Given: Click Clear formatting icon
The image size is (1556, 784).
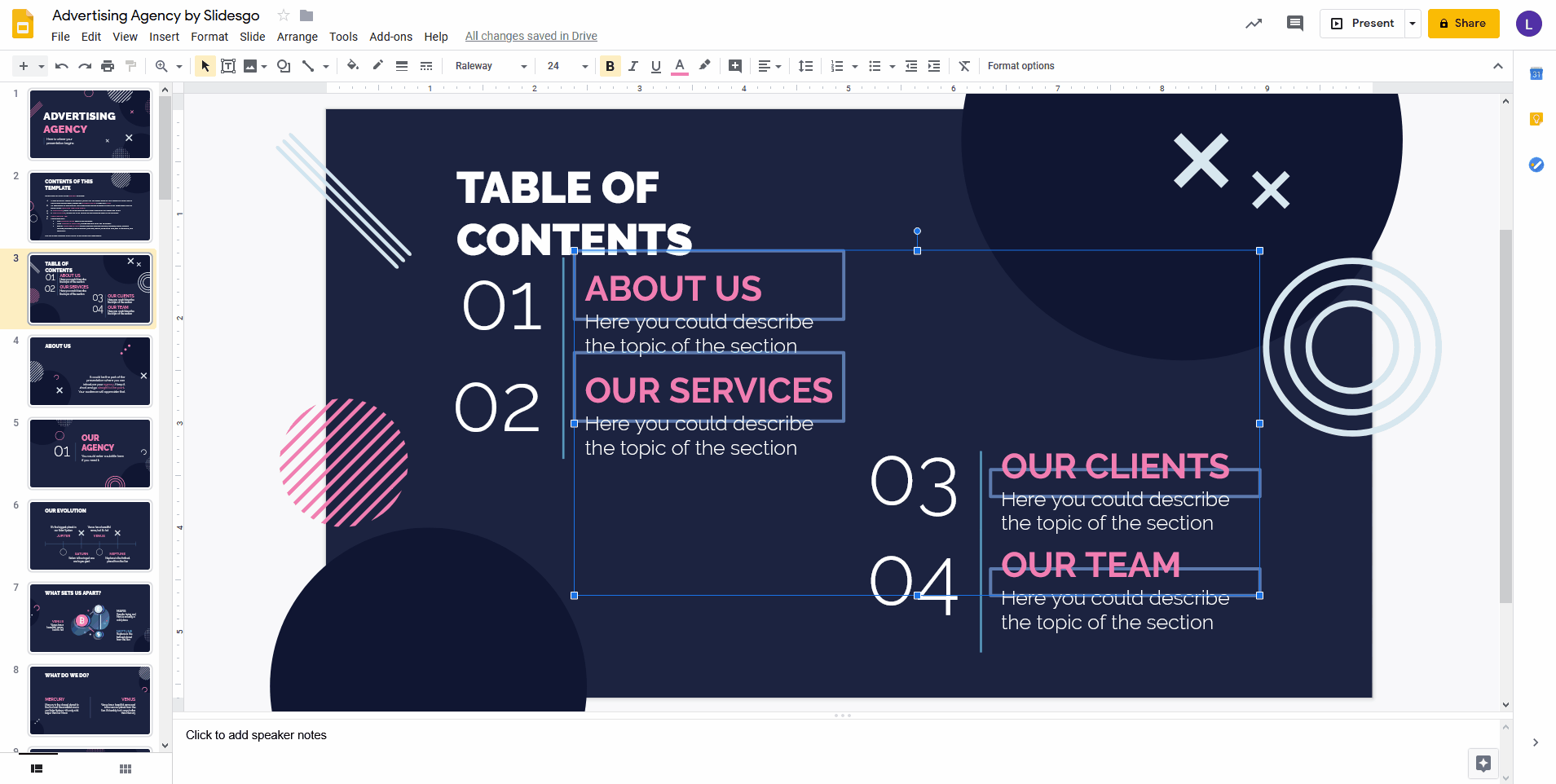Looking at the screenshot, I should pos(964,66).
